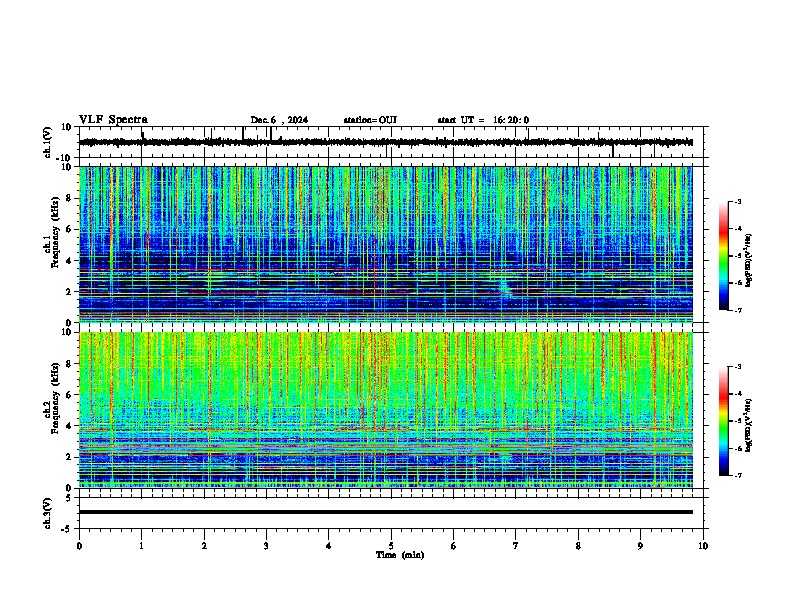Screen dimensions: 792x612
Task: Click the "station=OUI" header label
Action: 370,120
